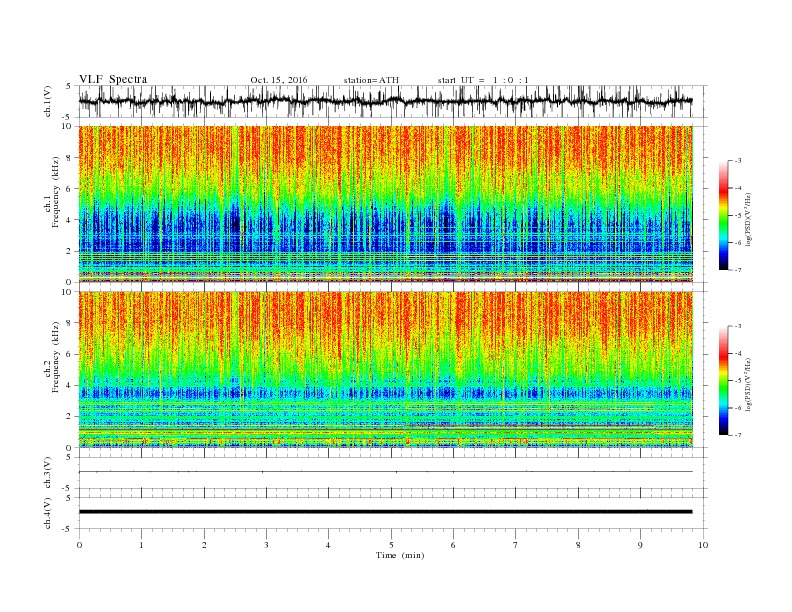Viewport: 792px width, 612px height.
Task: Click the "1" tick on the time axis
Action: pos(141,545)
